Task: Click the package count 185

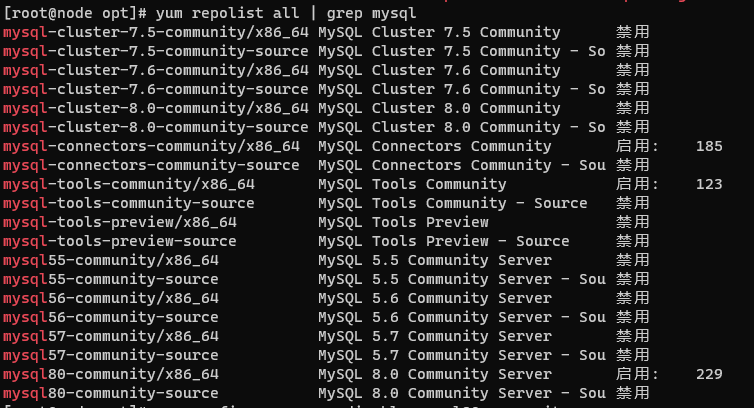Action: click(x=709, y=146)
